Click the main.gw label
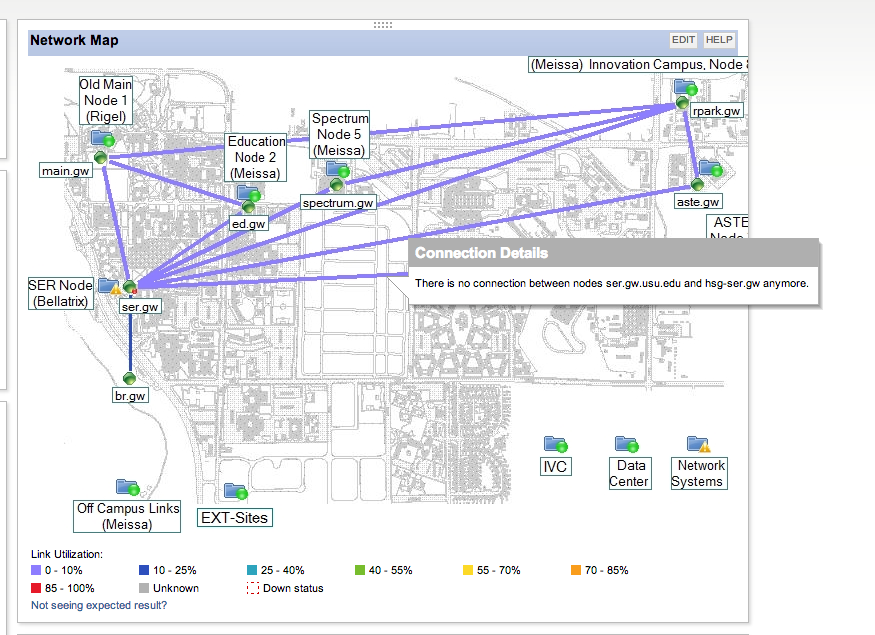The width and height of the screenshot is (875, 635). [65, 171]
